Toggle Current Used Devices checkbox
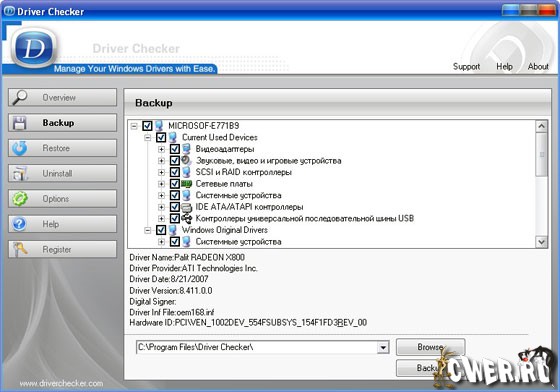 [x=161, y=137]
